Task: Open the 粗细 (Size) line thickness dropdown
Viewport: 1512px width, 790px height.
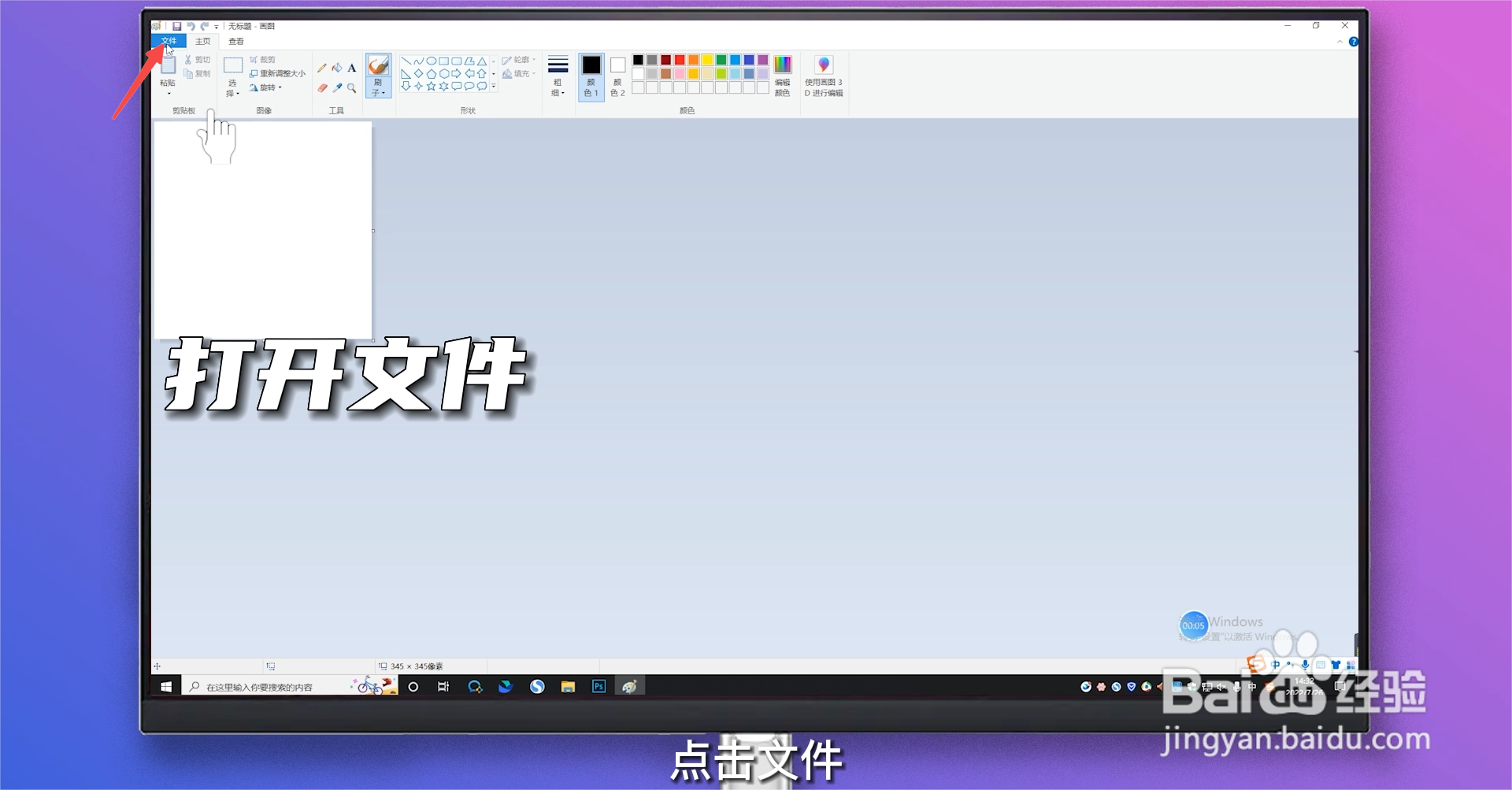Action: pyautogui.click(x=558, y=76)
